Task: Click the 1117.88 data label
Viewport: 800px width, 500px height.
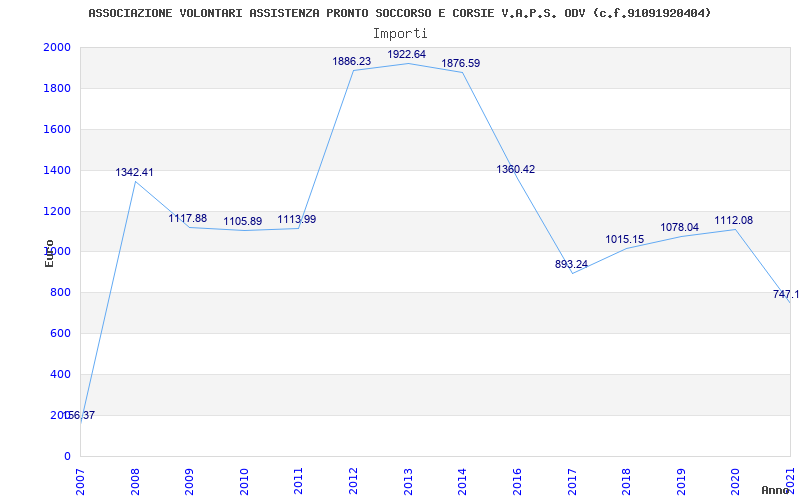Action: [188, 218]
